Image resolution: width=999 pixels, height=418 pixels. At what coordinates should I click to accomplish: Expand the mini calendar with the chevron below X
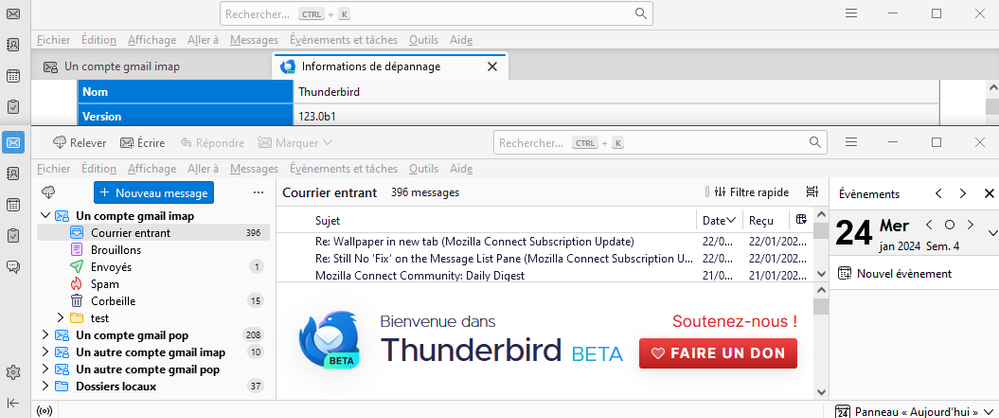tap(992, 233)
